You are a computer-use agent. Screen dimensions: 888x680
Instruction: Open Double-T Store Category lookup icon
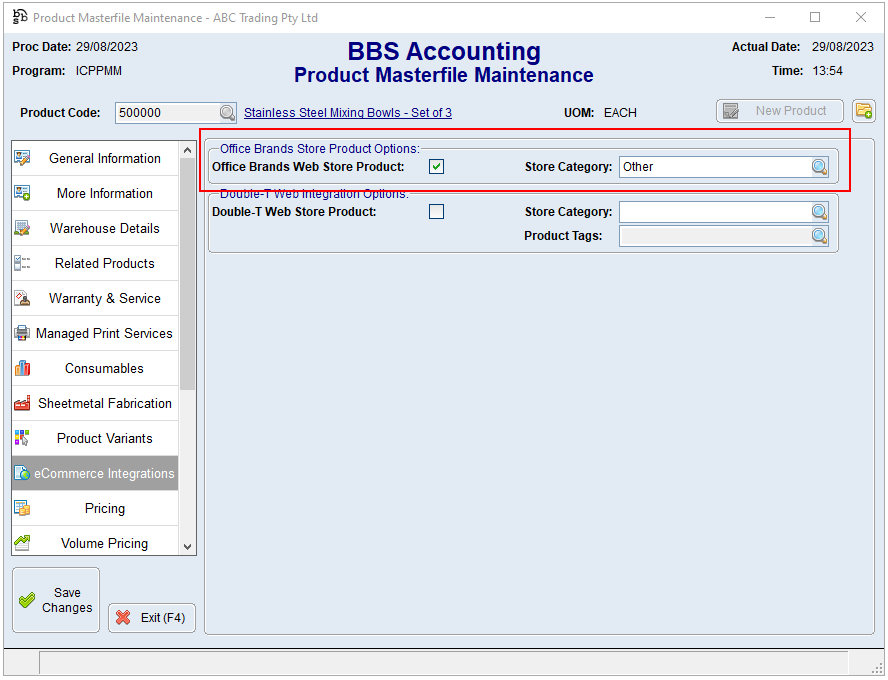click(x=819, y=212)
